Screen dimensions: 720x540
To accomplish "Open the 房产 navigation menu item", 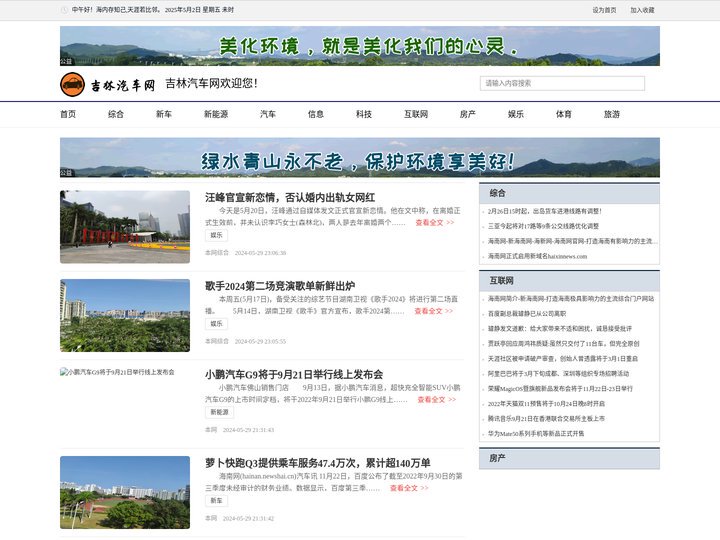I will pos(467,114).
